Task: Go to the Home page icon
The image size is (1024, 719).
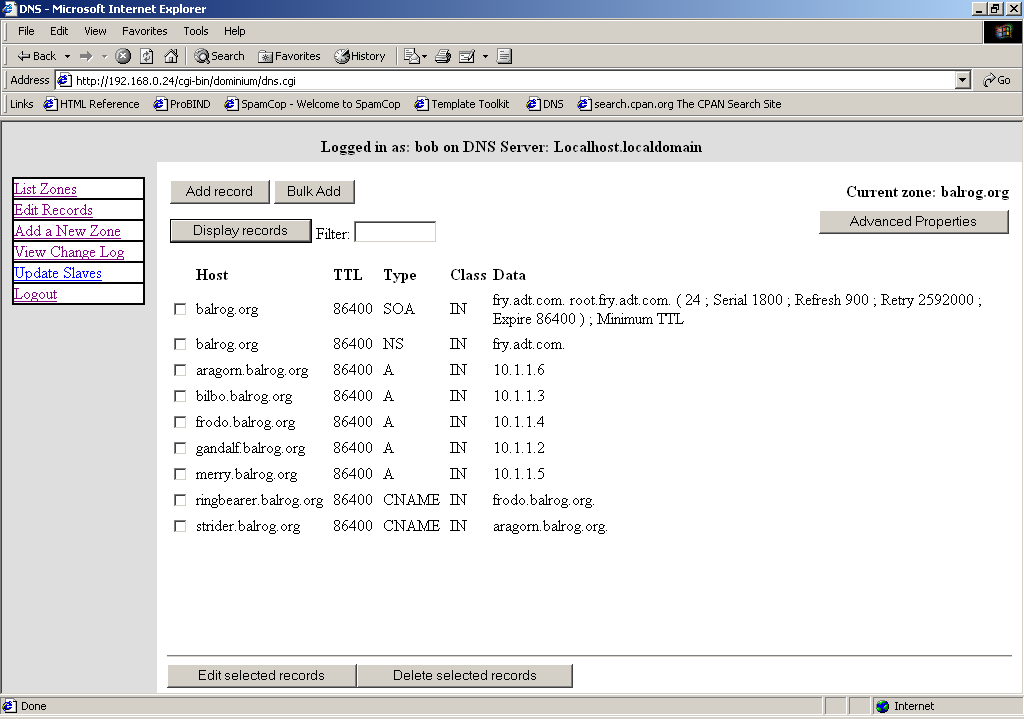Action: point(171,56)
